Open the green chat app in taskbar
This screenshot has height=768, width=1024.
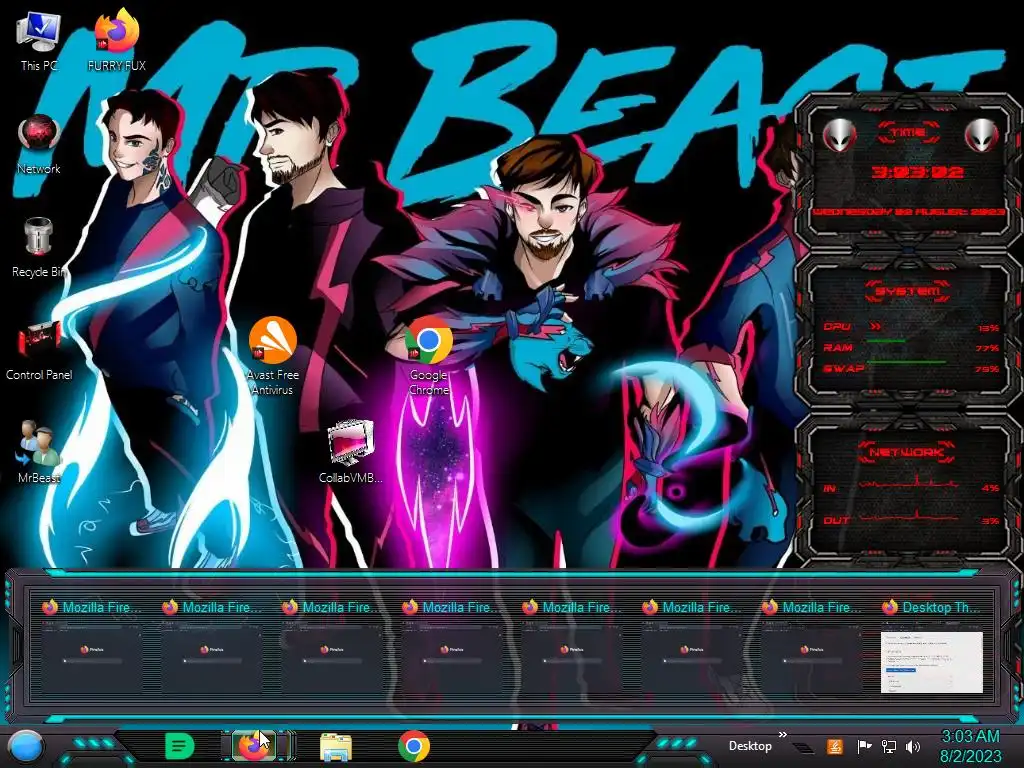tap(180, 746)
